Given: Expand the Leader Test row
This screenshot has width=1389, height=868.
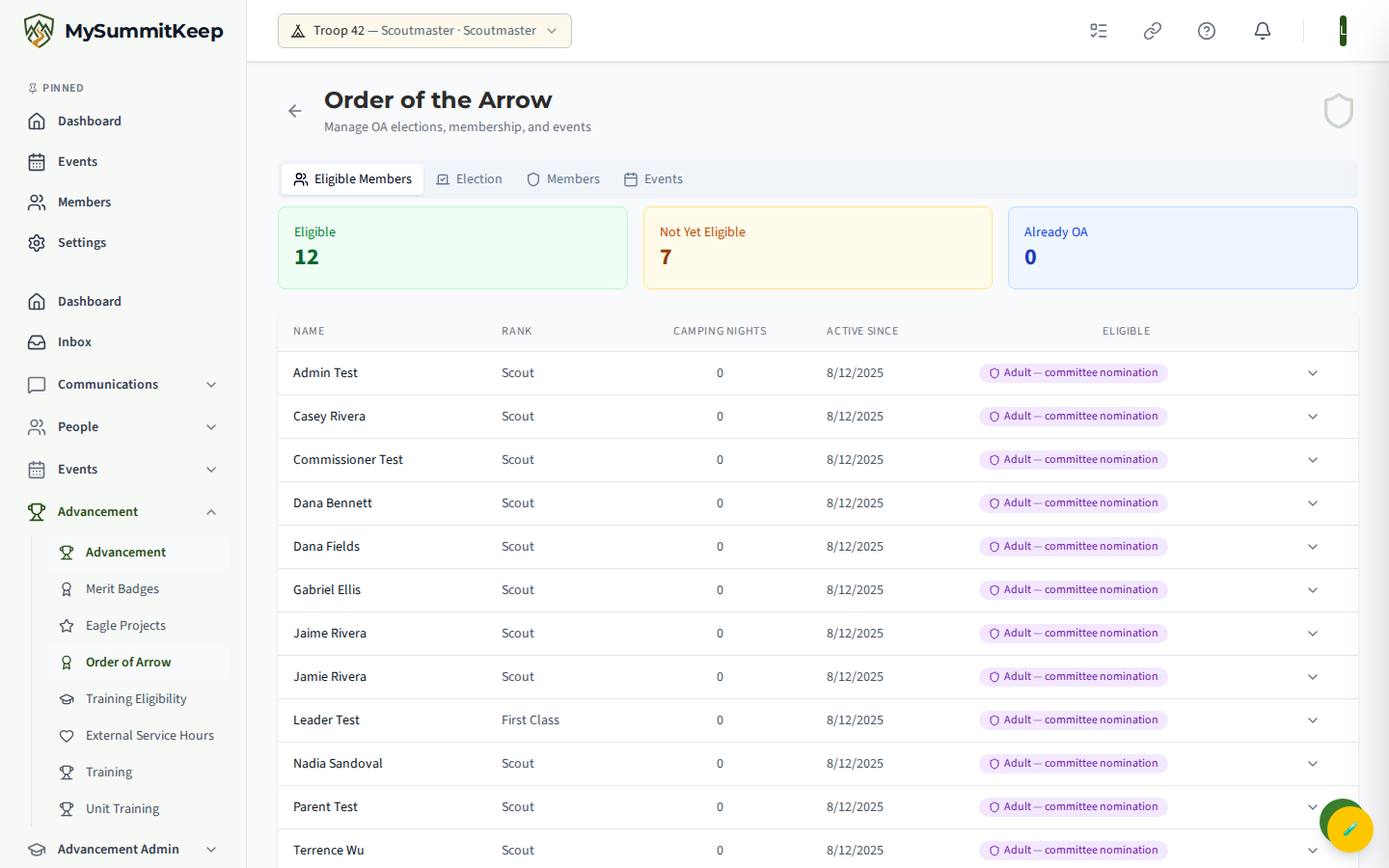Looking at the screenshot, I should tap(1313, 720).
